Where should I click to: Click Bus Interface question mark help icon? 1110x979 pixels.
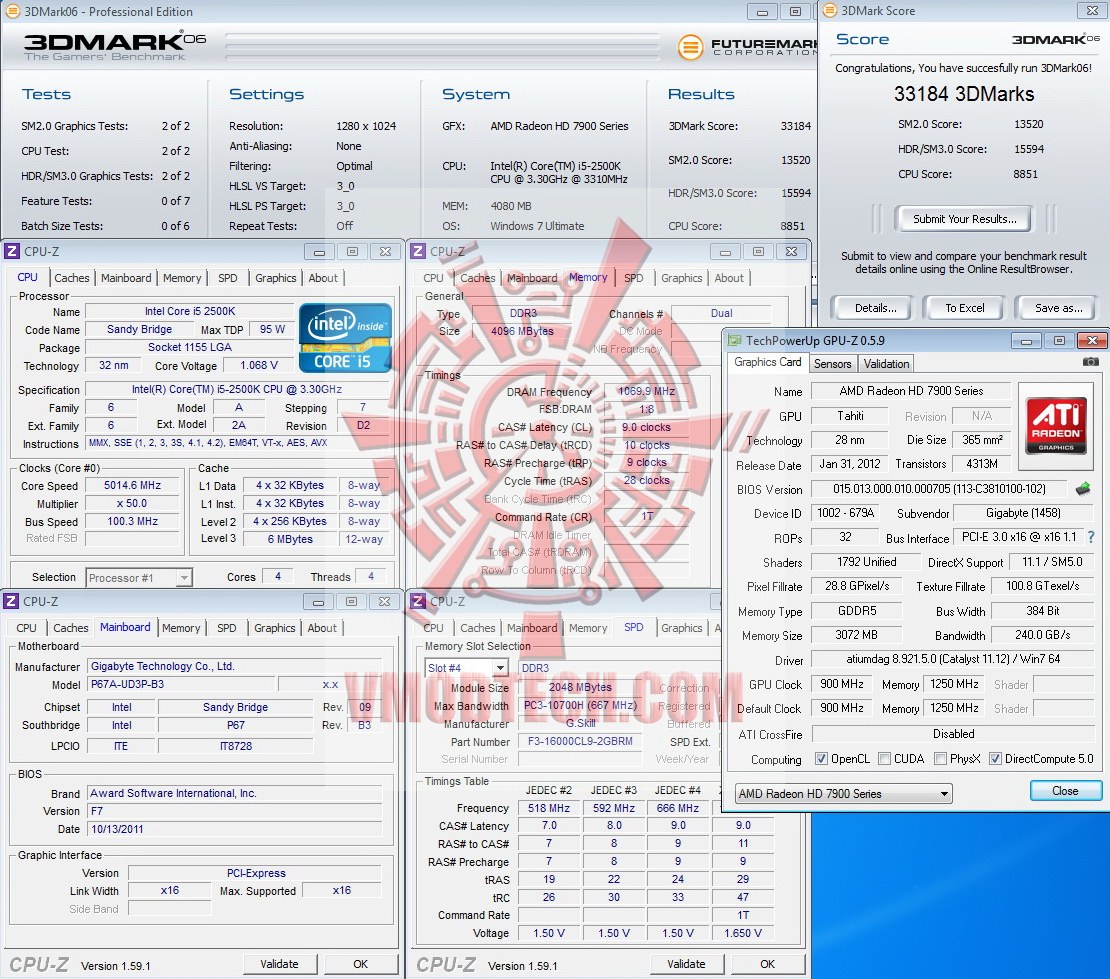[1091, 537]
